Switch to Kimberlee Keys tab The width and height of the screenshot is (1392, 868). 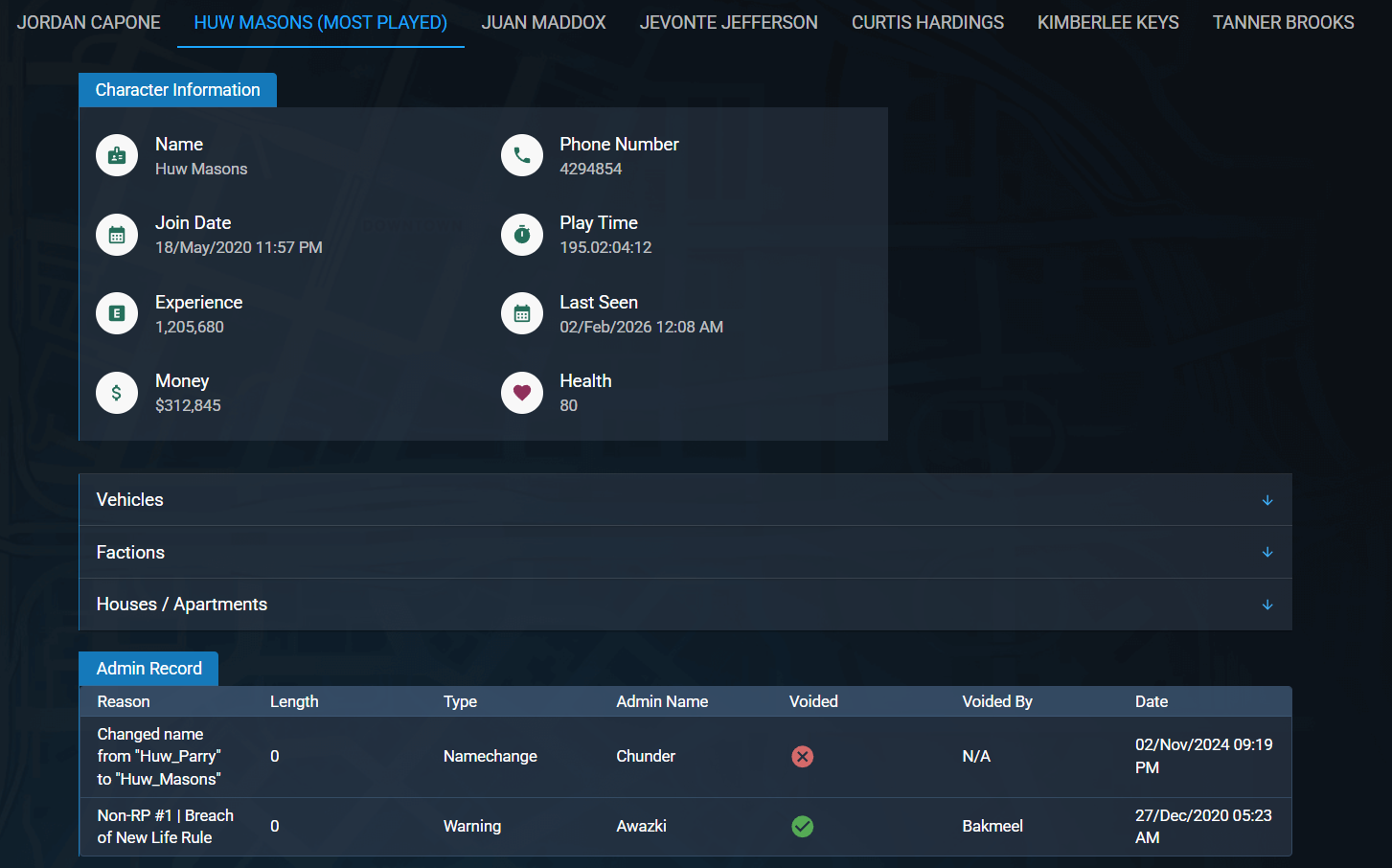[1108, 22]
